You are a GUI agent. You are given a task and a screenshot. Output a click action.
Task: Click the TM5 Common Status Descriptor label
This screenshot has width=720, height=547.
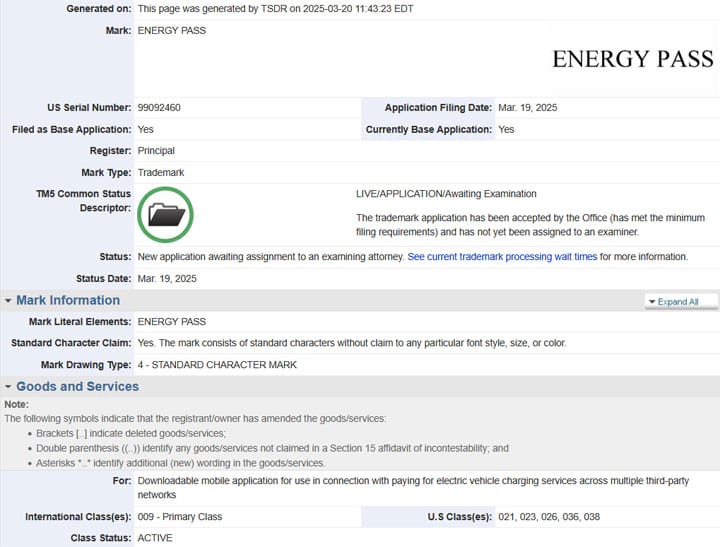[83, 201]
